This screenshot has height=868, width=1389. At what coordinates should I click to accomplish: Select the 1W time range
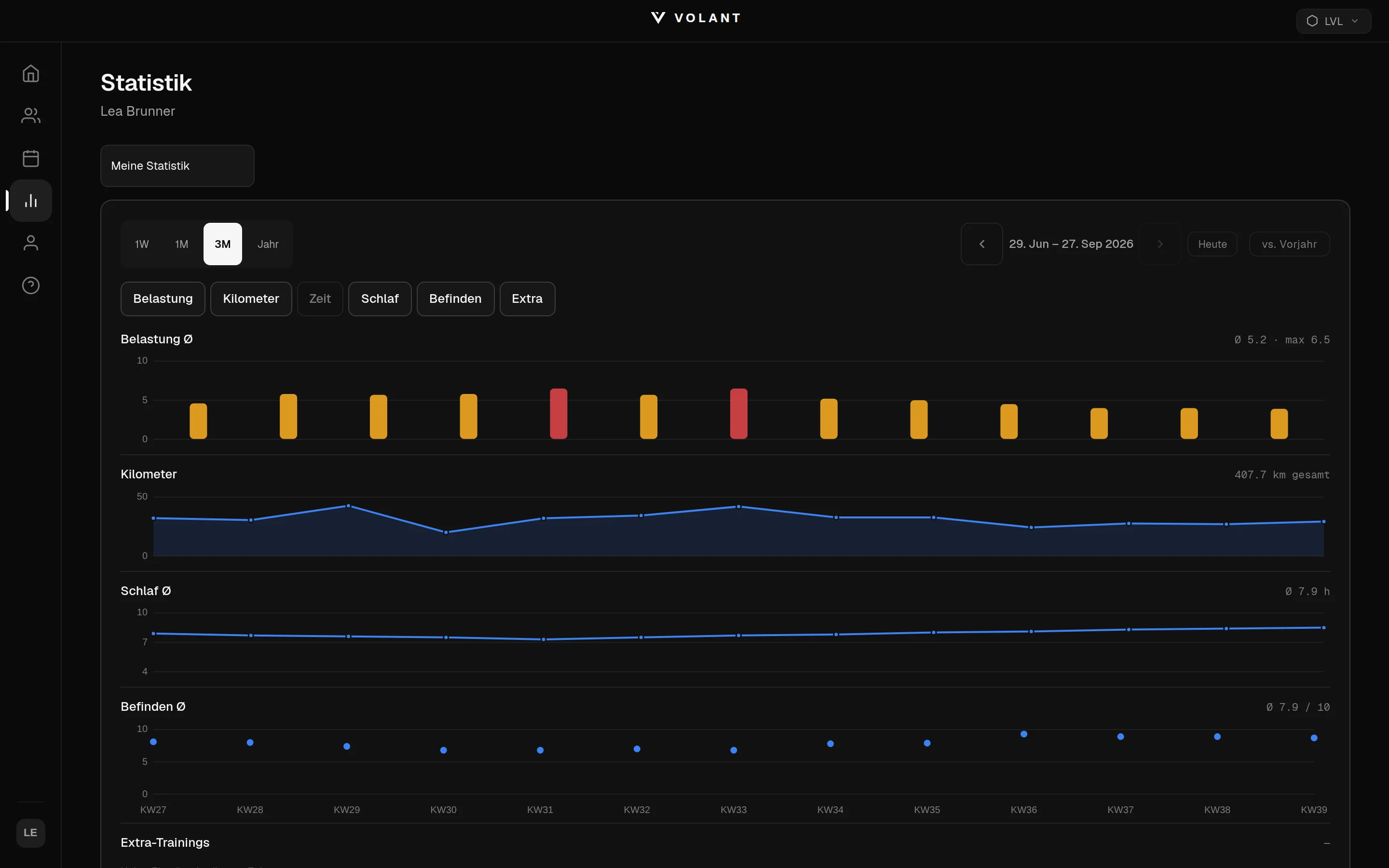[142, 244]
